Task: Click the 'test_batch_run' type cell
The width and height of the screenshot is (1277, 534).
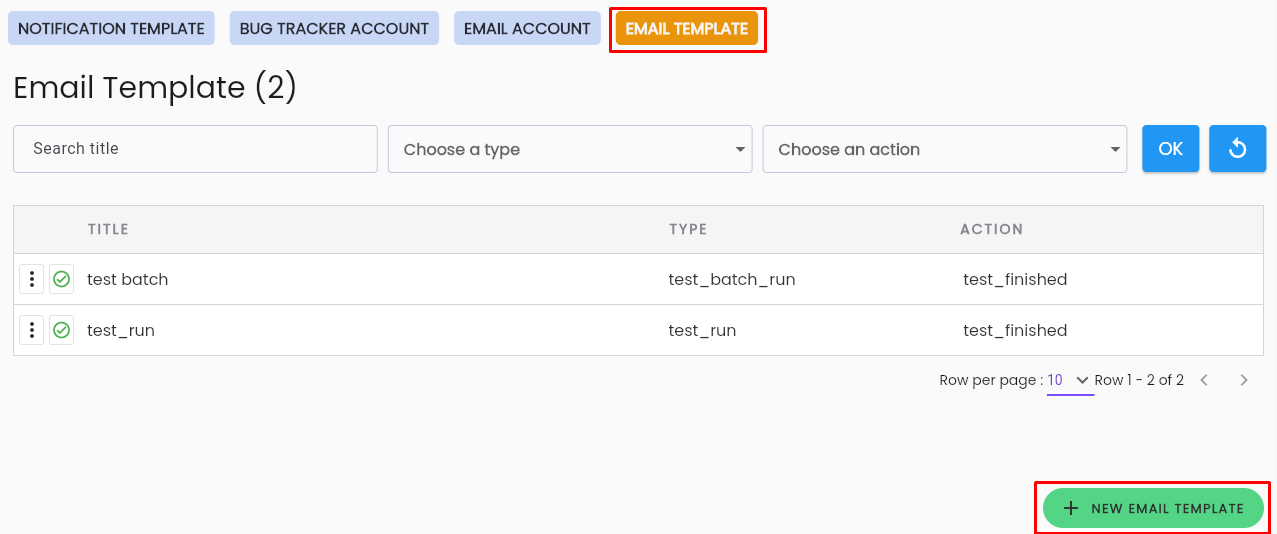Action: [x=732, y=279]
